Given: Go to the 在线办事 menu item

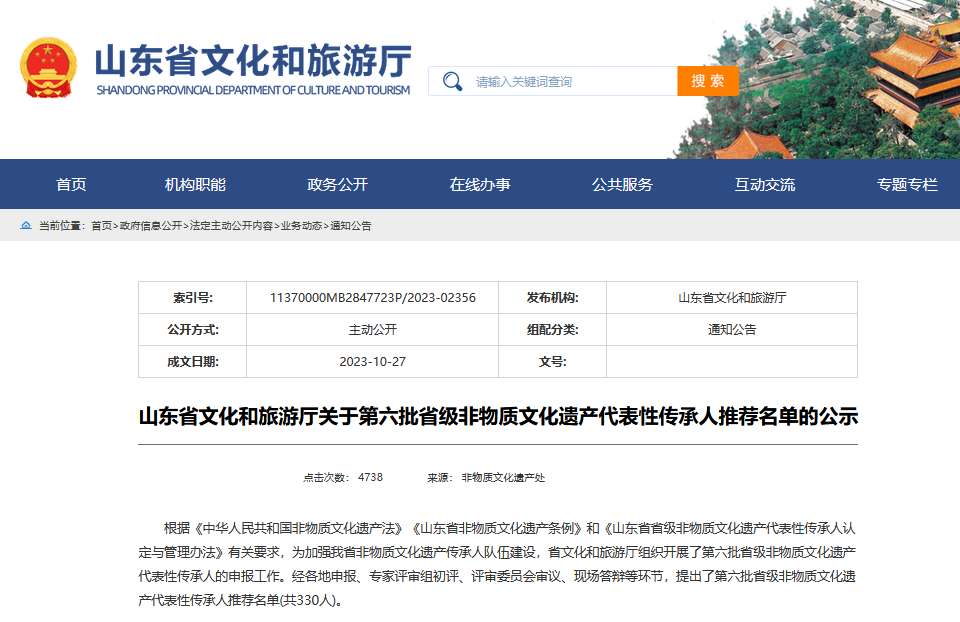Looking at the screenshot, I should pyautogui.click(x=480, y=184).
